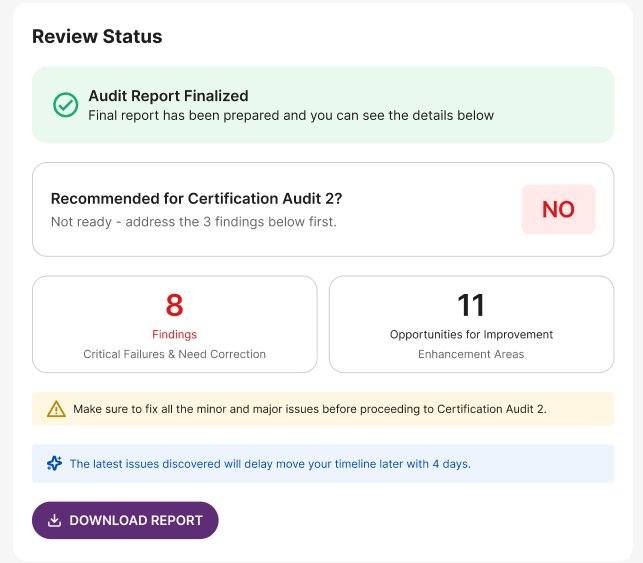
Task: Click the download arrow icon in button
Action: point(55,520)
